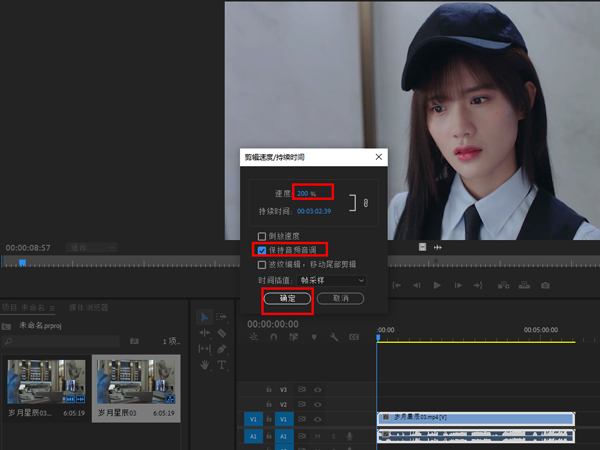Click the 取消 button
Image resolution: width=600 pixels, height=450 pixels.
340,298
